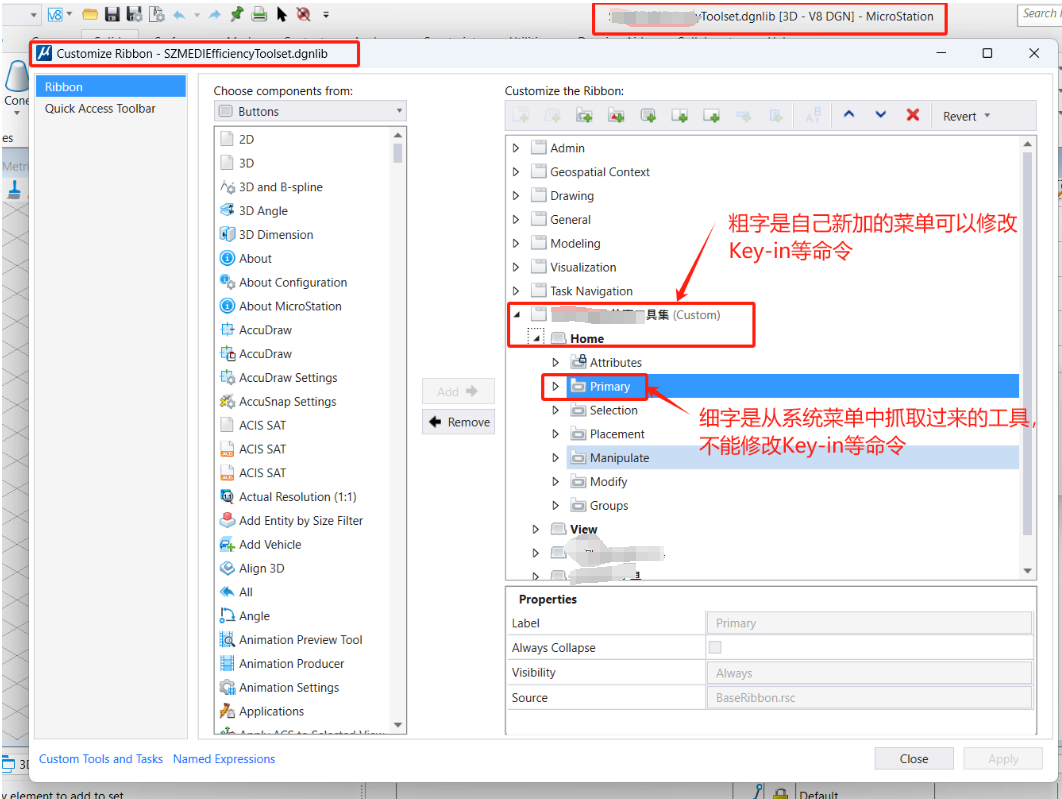
Task: Click the Source field showing BaseRibbon.rsc
Action: (x=869, y=697)
